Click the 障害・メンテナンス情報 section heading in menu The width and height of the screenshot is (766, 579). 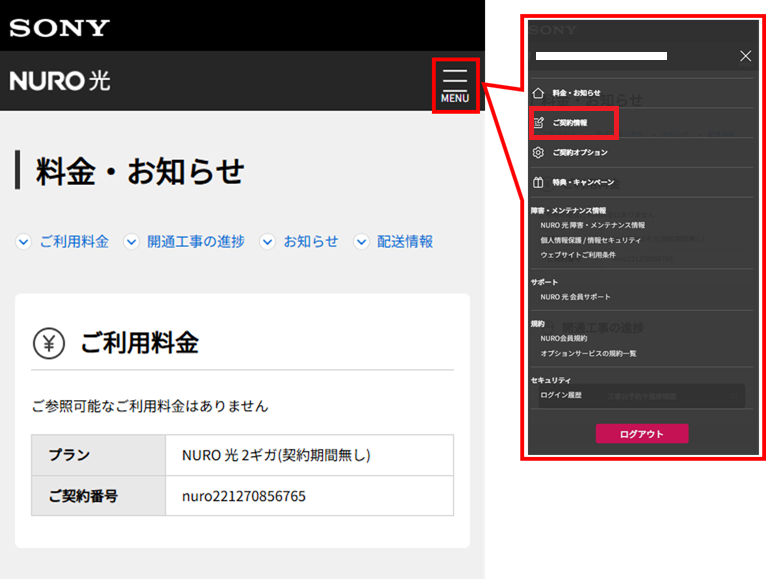(568, 211)
